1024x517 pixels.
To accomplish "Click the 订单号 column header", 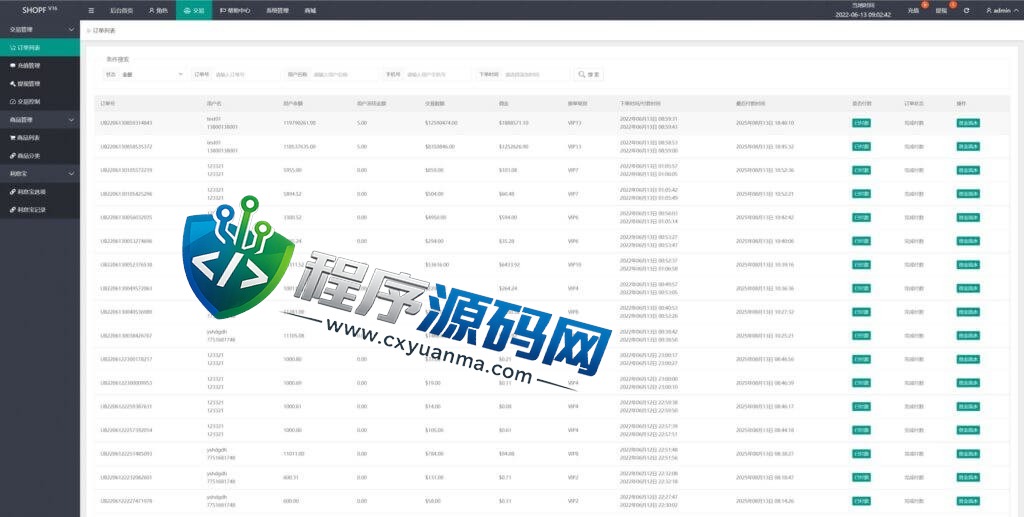I will pyautogui.click(x=107, y=104).
